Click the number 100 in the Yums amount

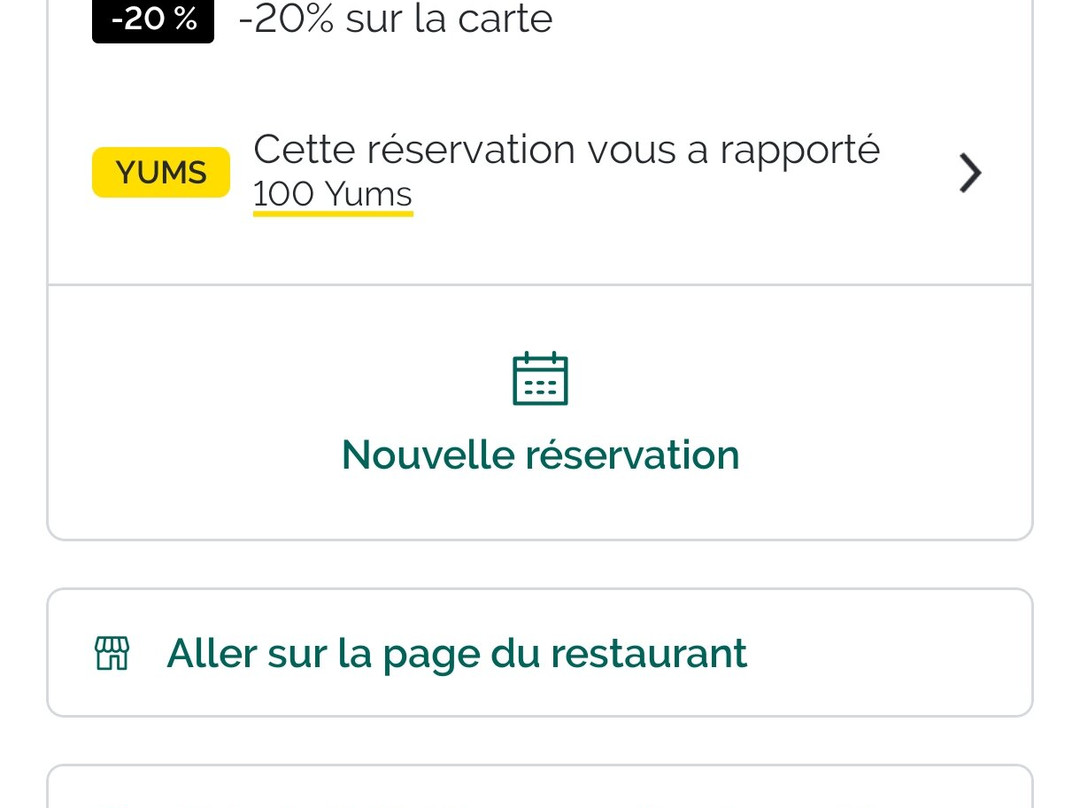pos(284,194)
